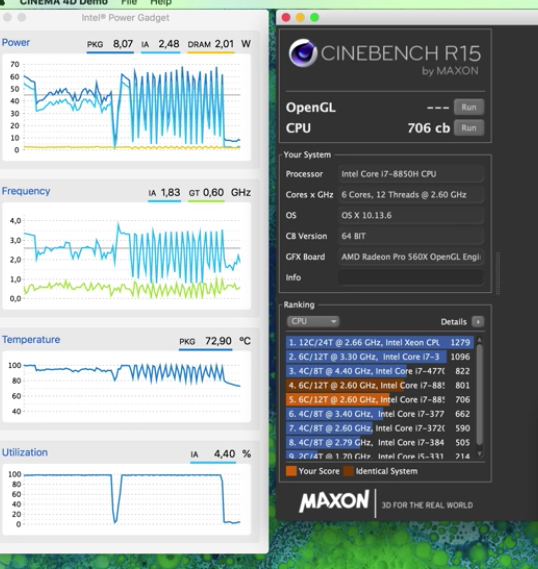Run the CPU benchmark
Image resolution: width=538 pixels, height=569 pixels.
[x=469, y=128]
